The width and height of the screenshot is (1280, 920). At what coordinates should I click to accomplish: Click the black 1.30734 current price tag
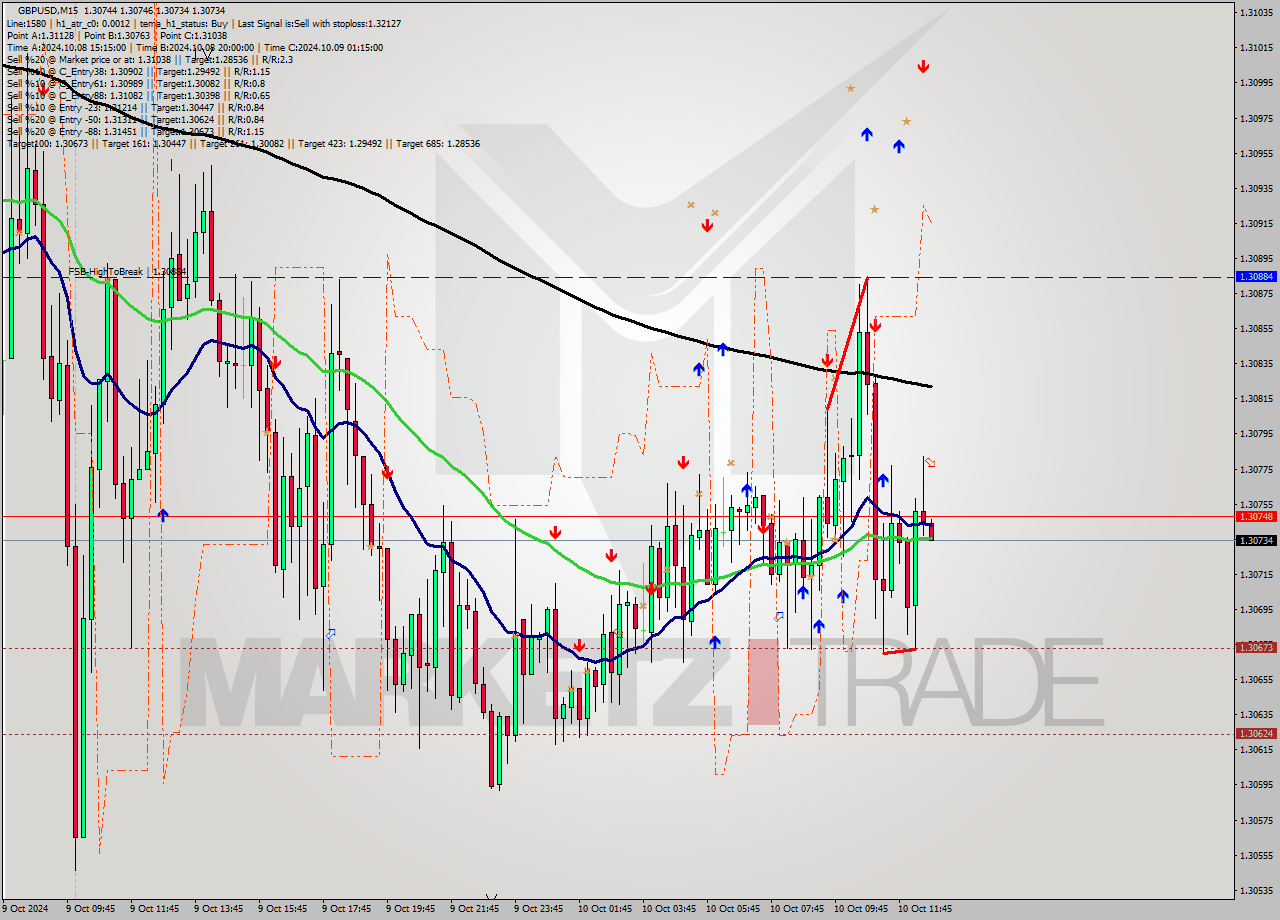pos(1256,540)
